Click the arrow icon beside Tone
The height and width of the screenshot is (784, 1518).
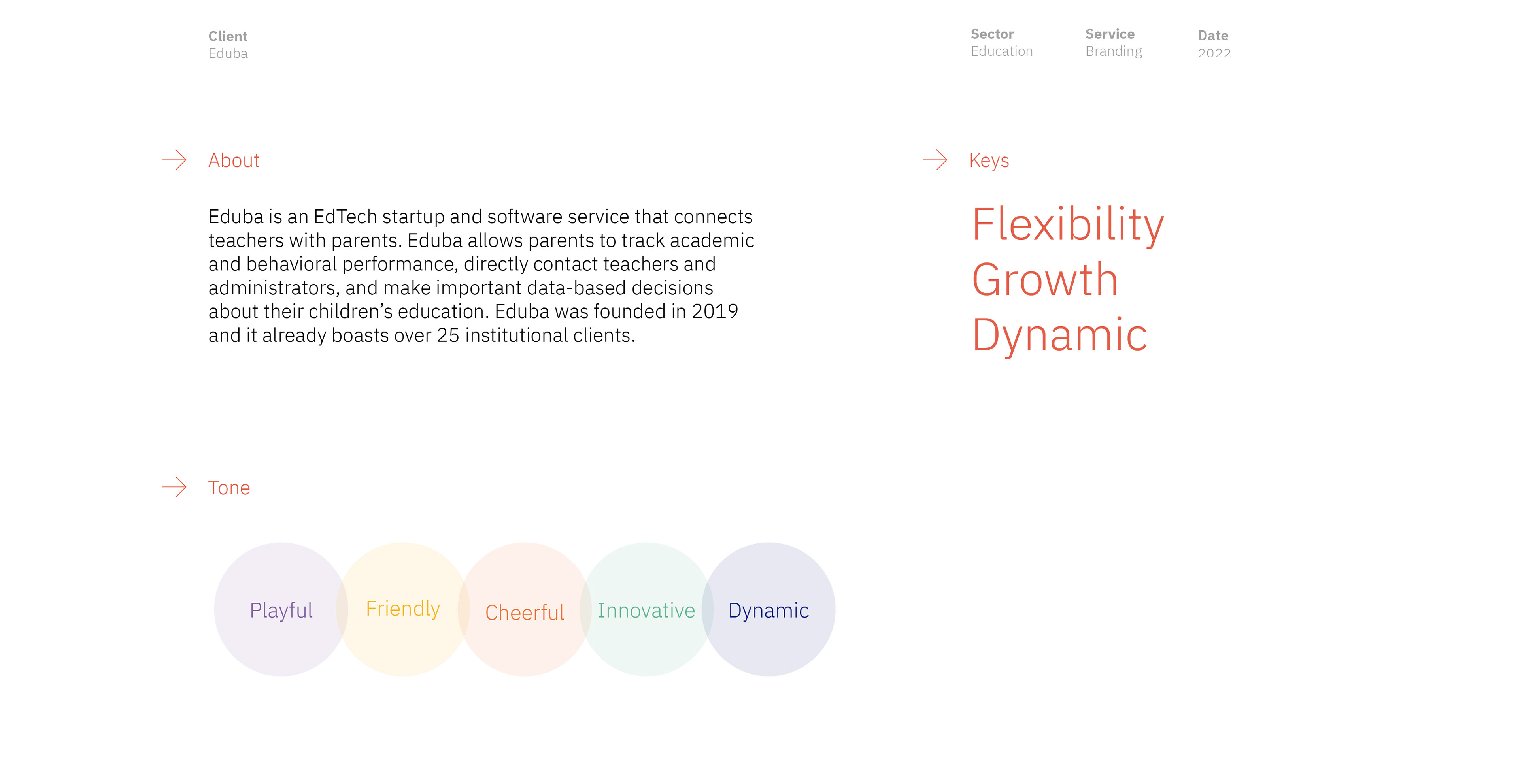174,487
